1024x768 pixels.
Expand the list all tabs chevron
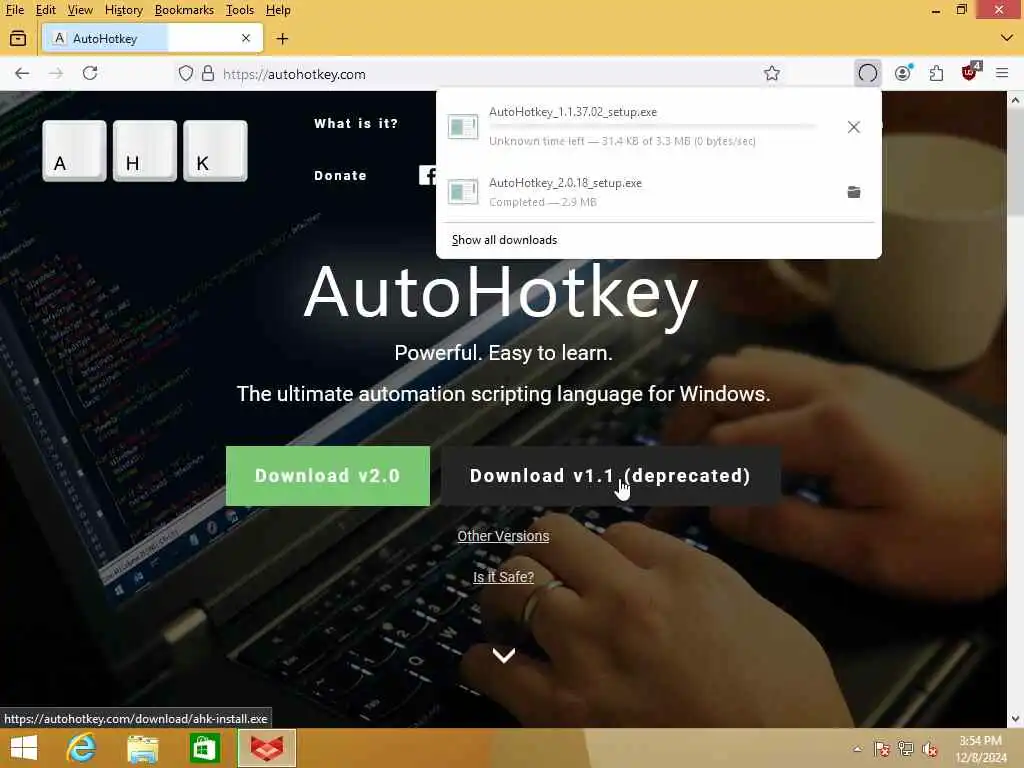[x=1007, y=39]
